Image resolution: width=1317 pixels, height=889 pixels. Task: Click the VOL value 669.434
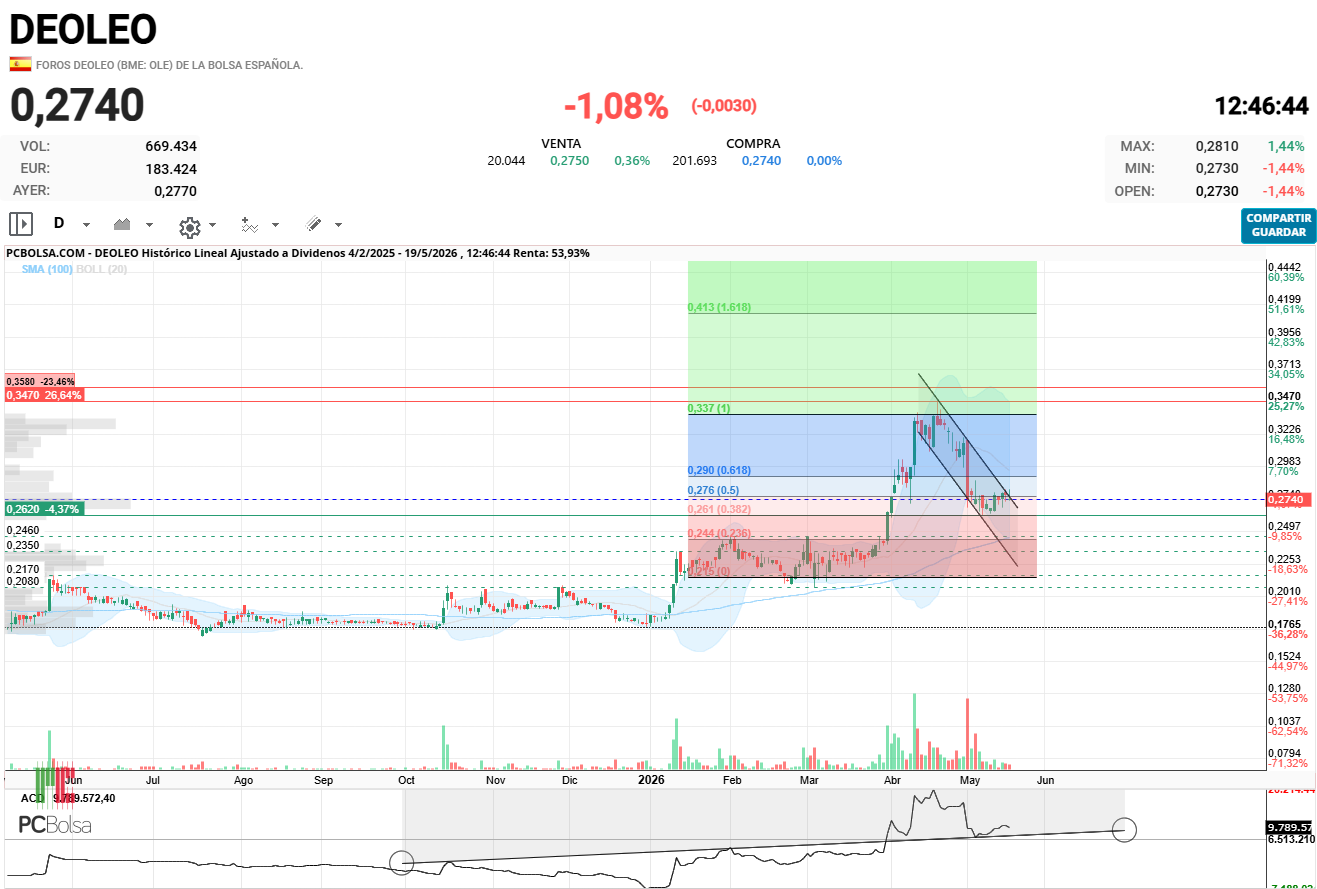171,146
